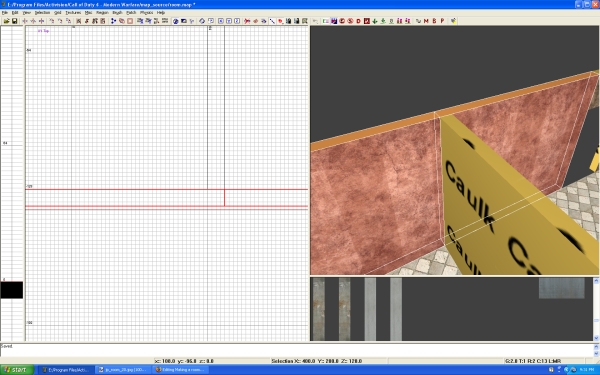Click the red letter P toolbar icon
The image size is (600, 375).
point(442,21)
